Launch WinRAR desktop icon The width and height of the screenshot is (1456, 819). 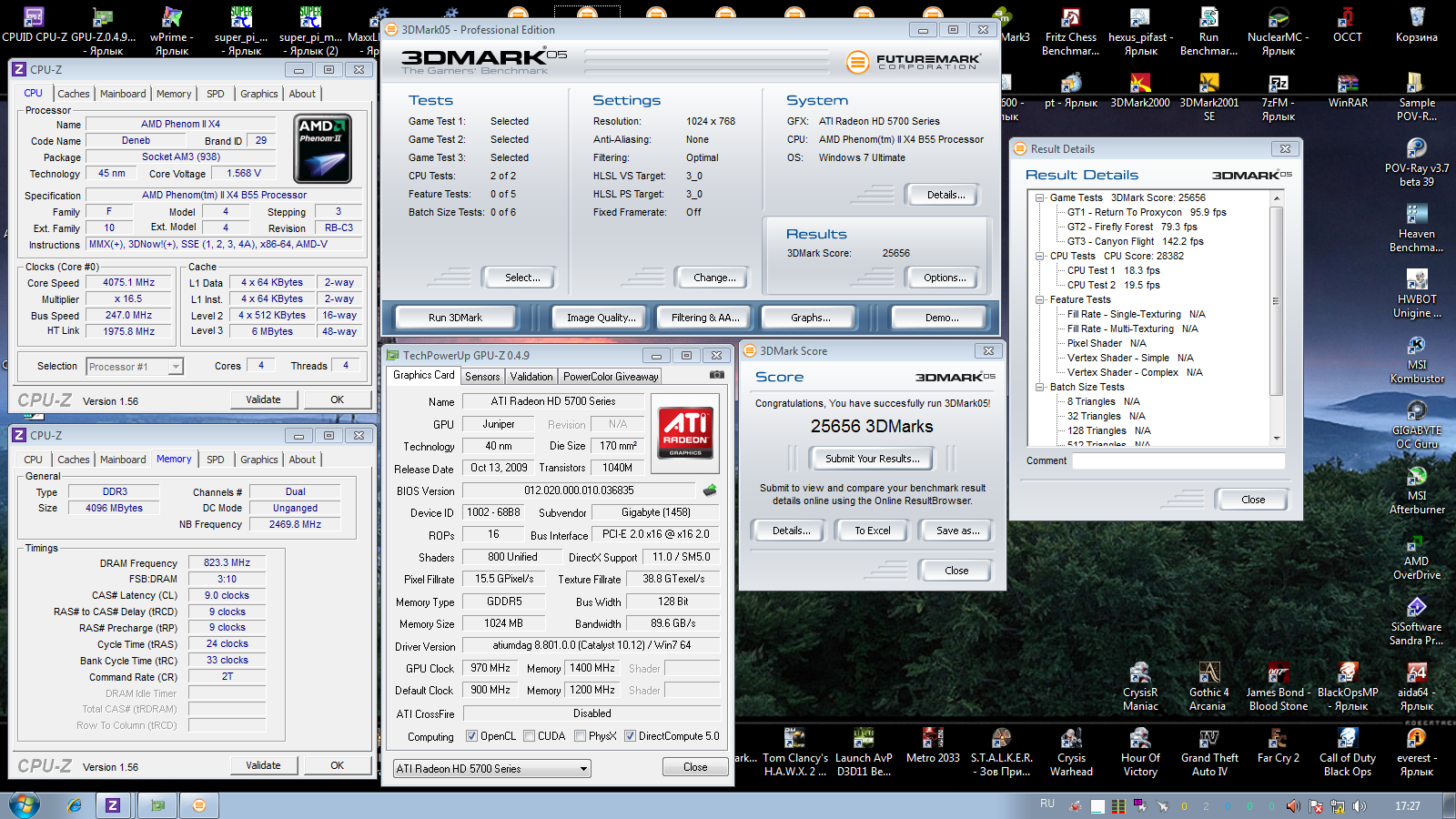coord(1347,90)
